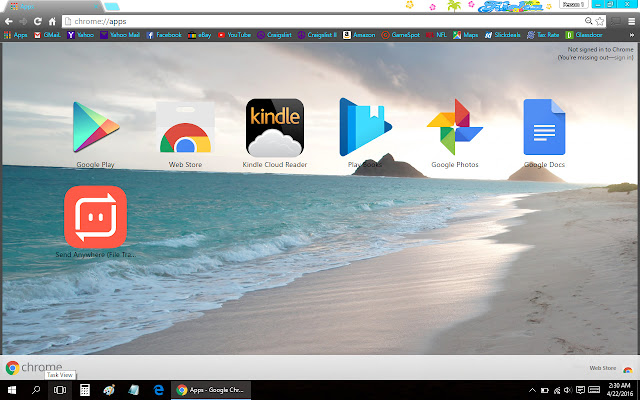This screenshot has height=400, width=640.
Task: Open the Slickdeals bookmark
Action: (x=502, y=35)
